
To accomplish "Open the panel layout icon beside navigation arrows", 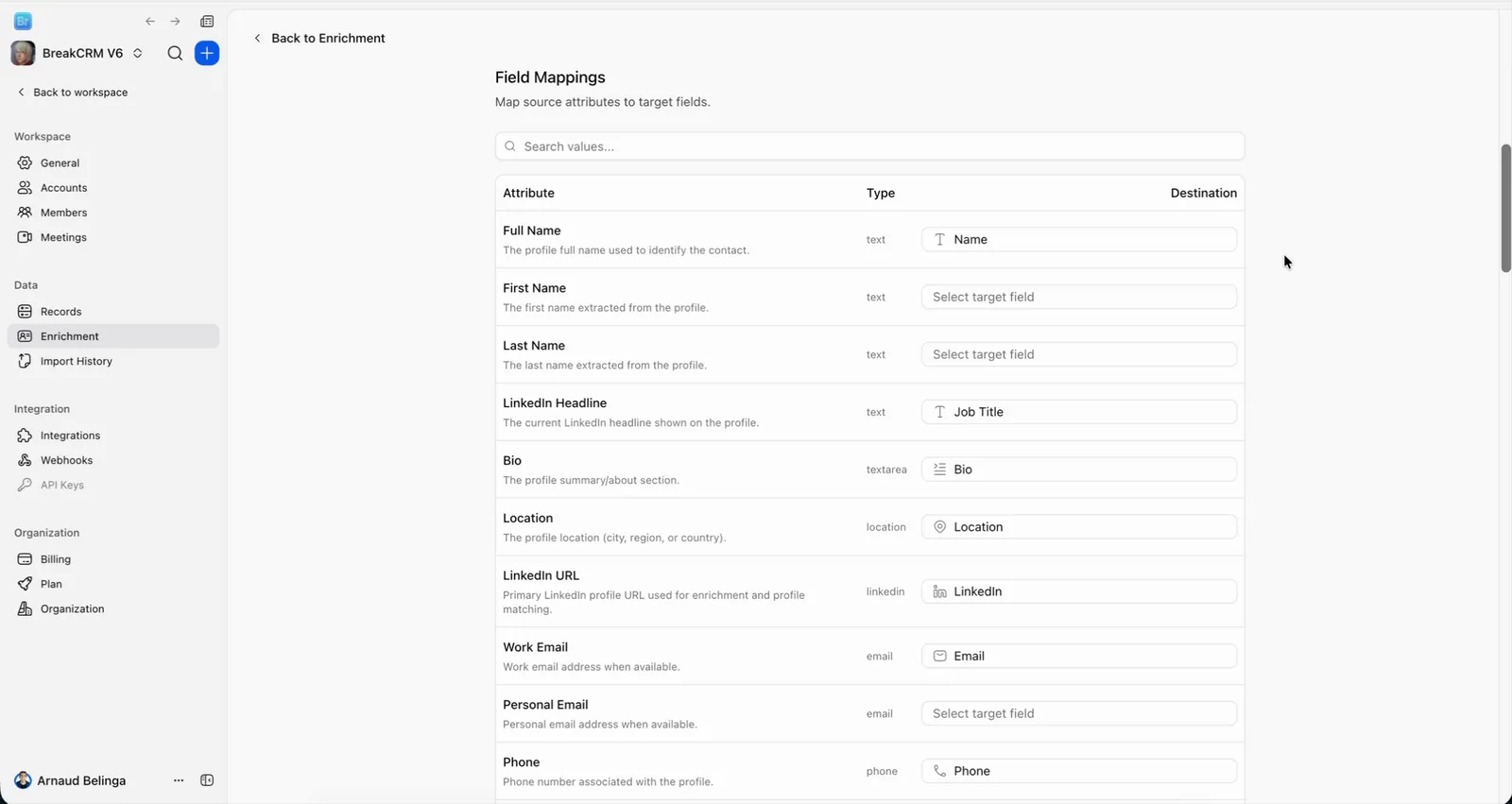I will [x=207, y=22].
